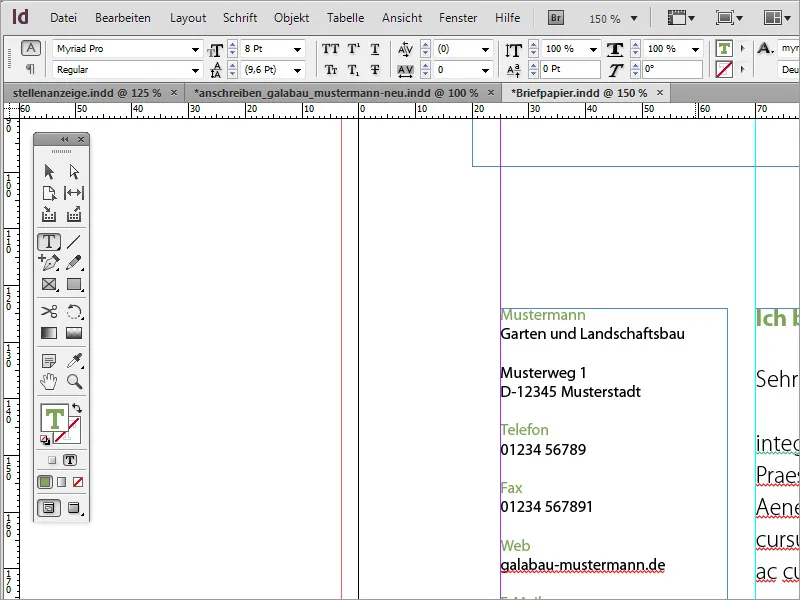Open the Datei menu
Image resolution: width=800 pixels, height=600 pixels.
tap(63, 18)
